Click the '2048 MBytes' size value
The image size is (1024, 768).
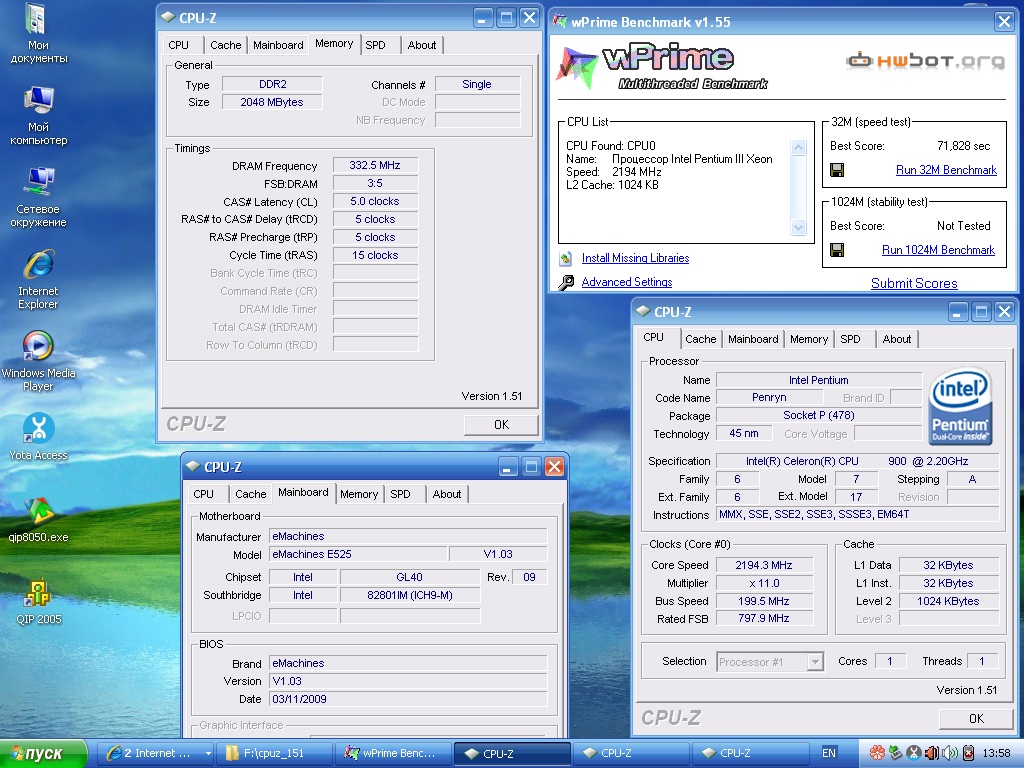pos(272,103)
